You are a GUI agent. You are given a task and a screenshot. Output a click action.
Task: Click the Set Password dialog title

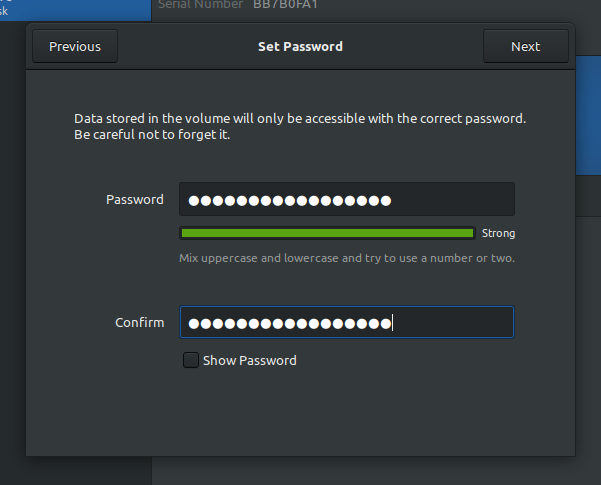coord(300,46)
